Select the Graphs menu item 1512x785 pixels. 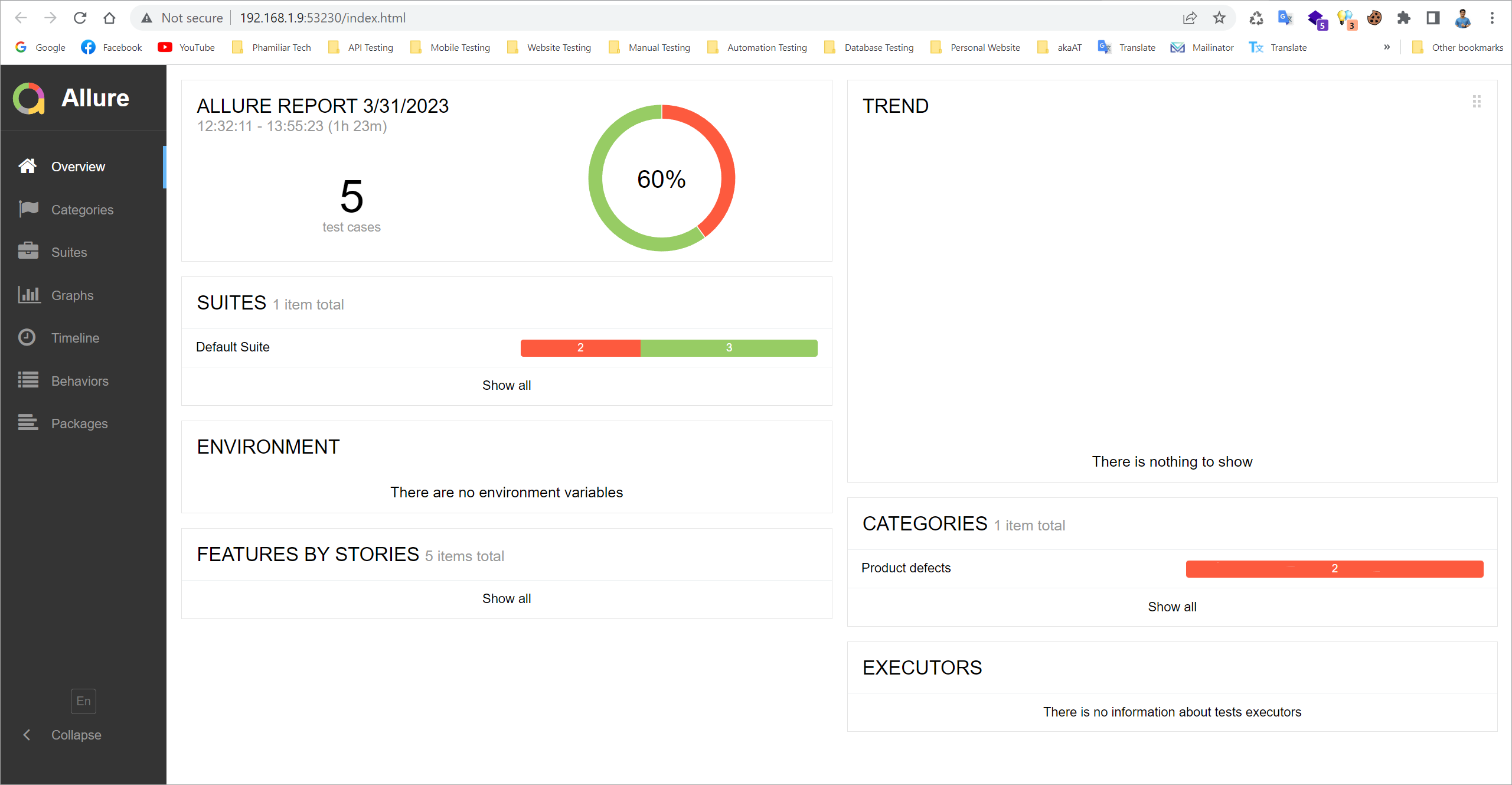(x=83, y=295)
